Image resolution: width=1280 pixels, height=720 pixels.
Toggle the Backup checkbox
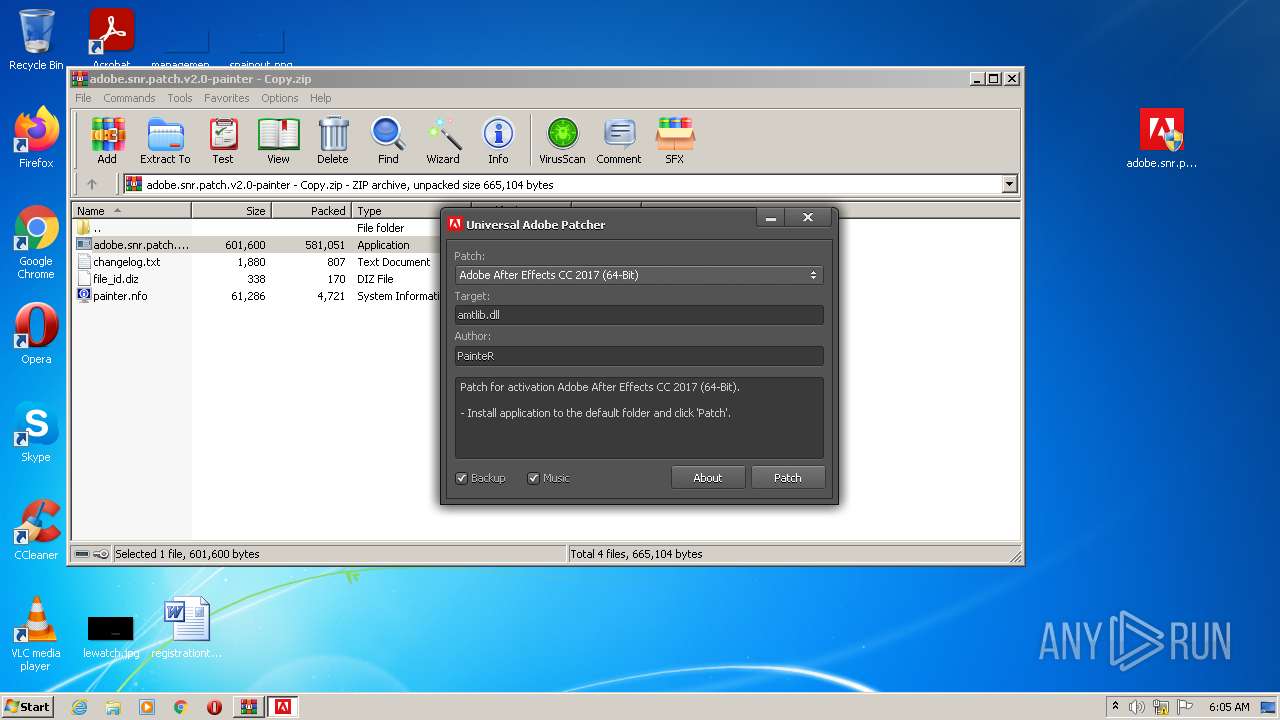[461, 478]
